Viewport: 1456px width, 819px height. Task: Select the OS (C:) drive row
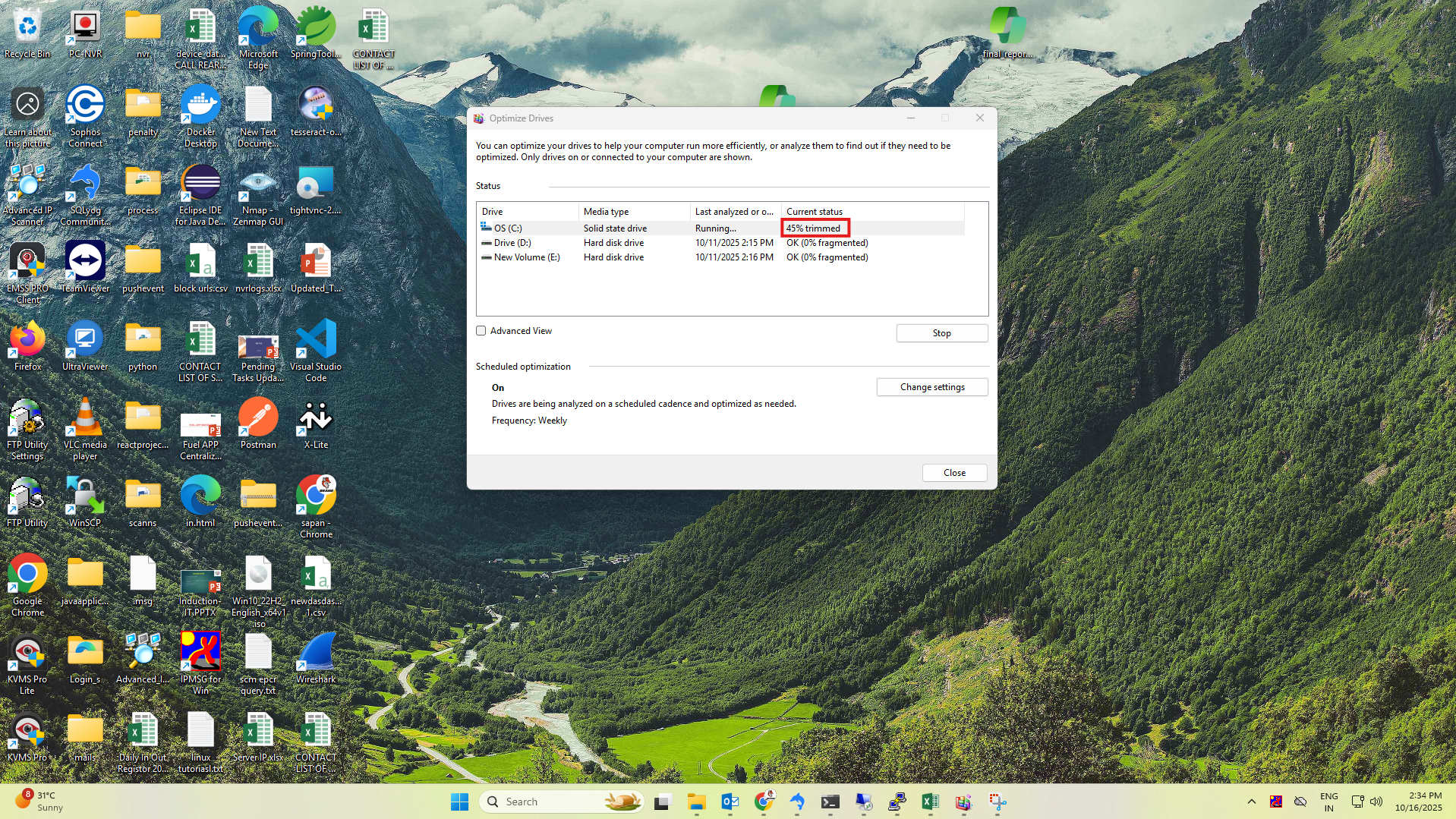coord(508,228)
